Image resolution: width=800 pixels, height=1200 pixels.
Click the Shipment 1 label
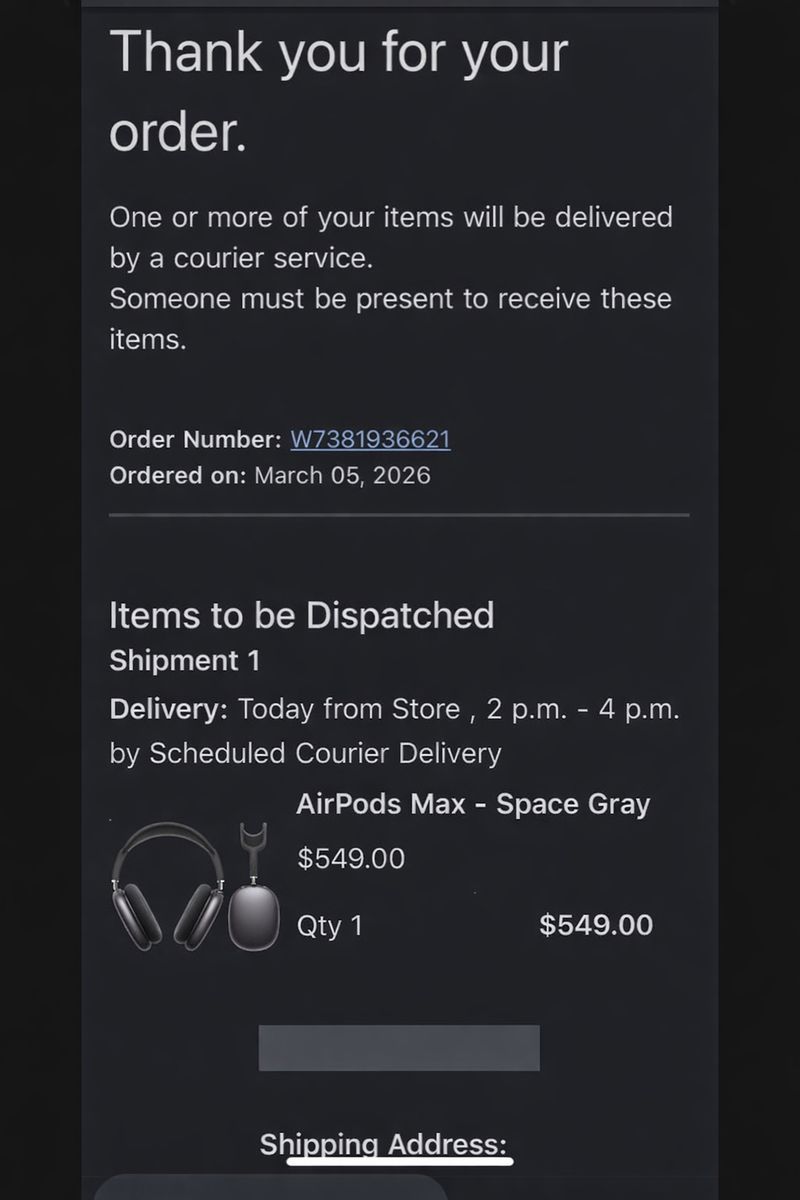pos(184,661)
